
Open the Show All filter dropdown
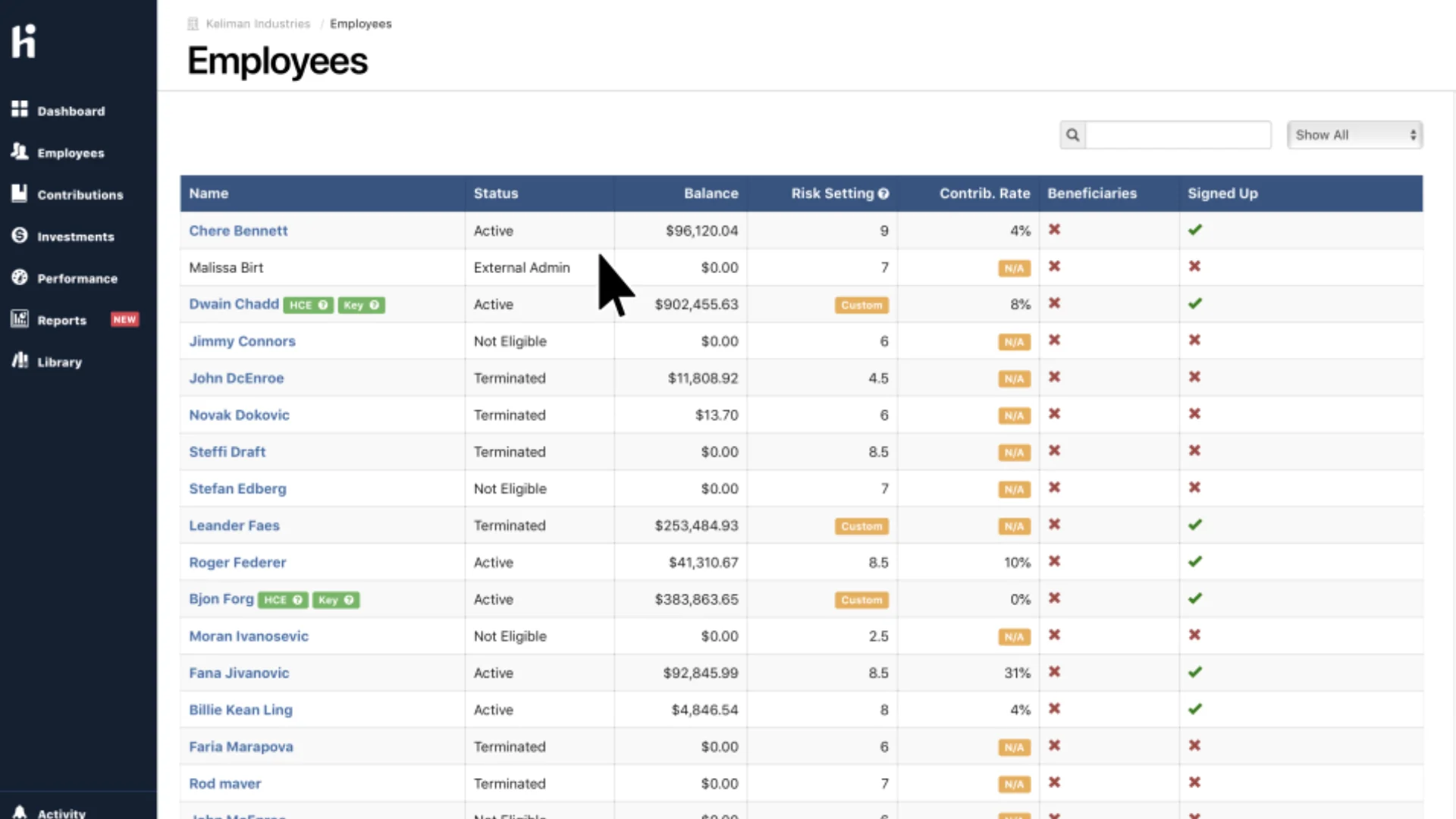pos(1354,135)
